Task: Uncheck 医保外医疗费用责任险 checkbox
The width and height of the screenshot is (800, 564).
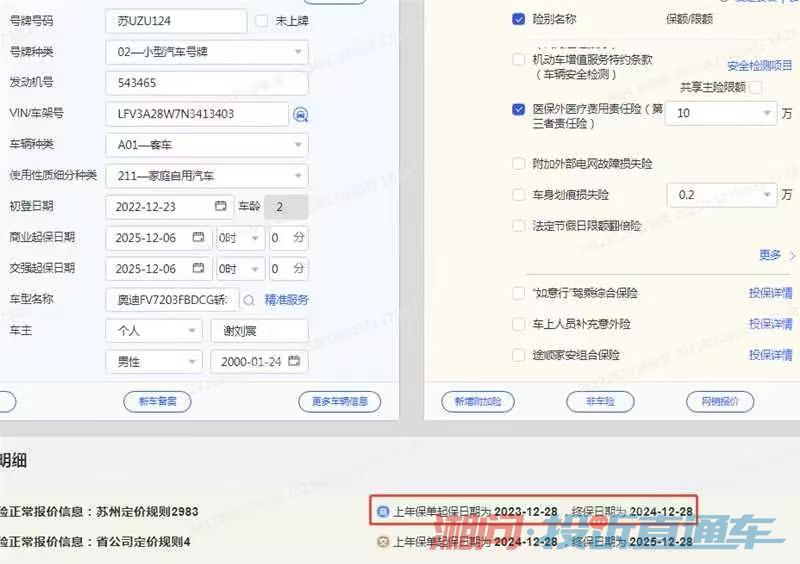Action: click(518, 109)
